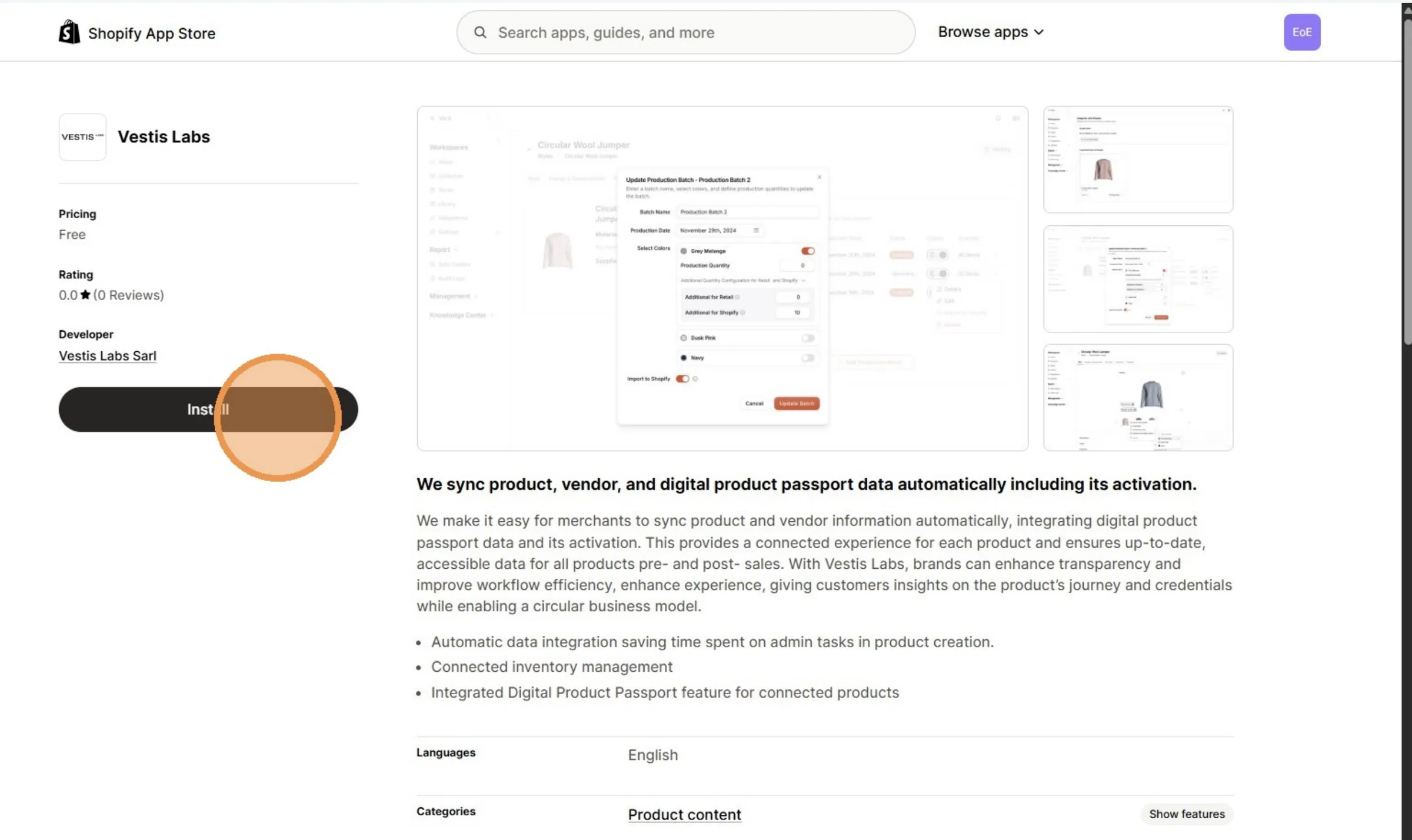Click the Free pricing value
Viewport: 1412px width, 840px height.
point(72,234)
